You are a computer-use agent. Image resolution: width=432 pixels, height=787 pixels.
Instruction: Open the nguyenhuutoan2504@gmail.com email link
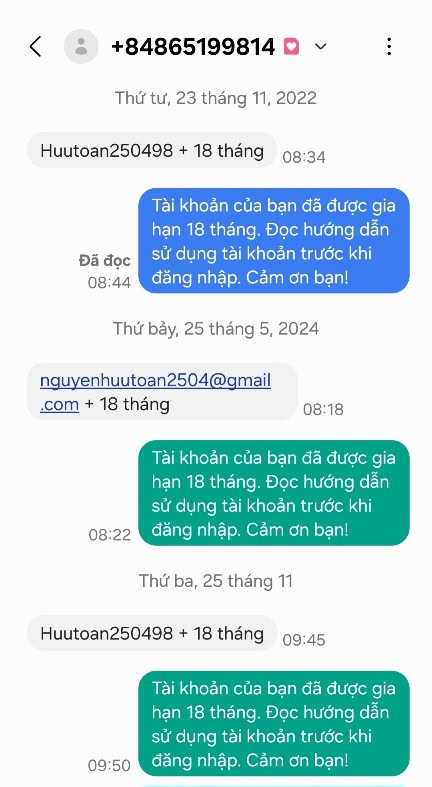(x=156, y=392)
